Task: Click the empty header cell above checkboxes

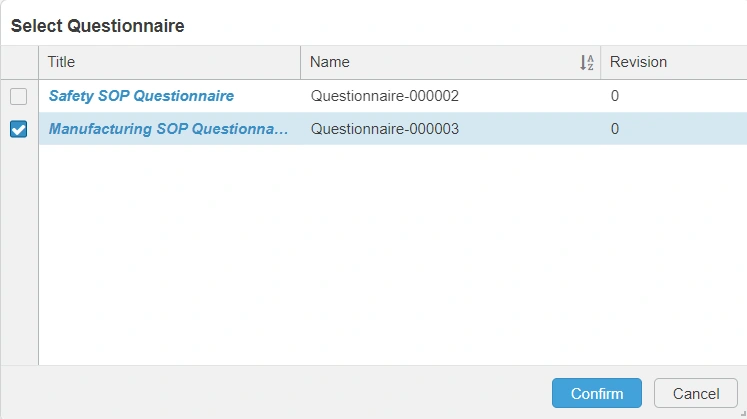Action: [19, 62]
